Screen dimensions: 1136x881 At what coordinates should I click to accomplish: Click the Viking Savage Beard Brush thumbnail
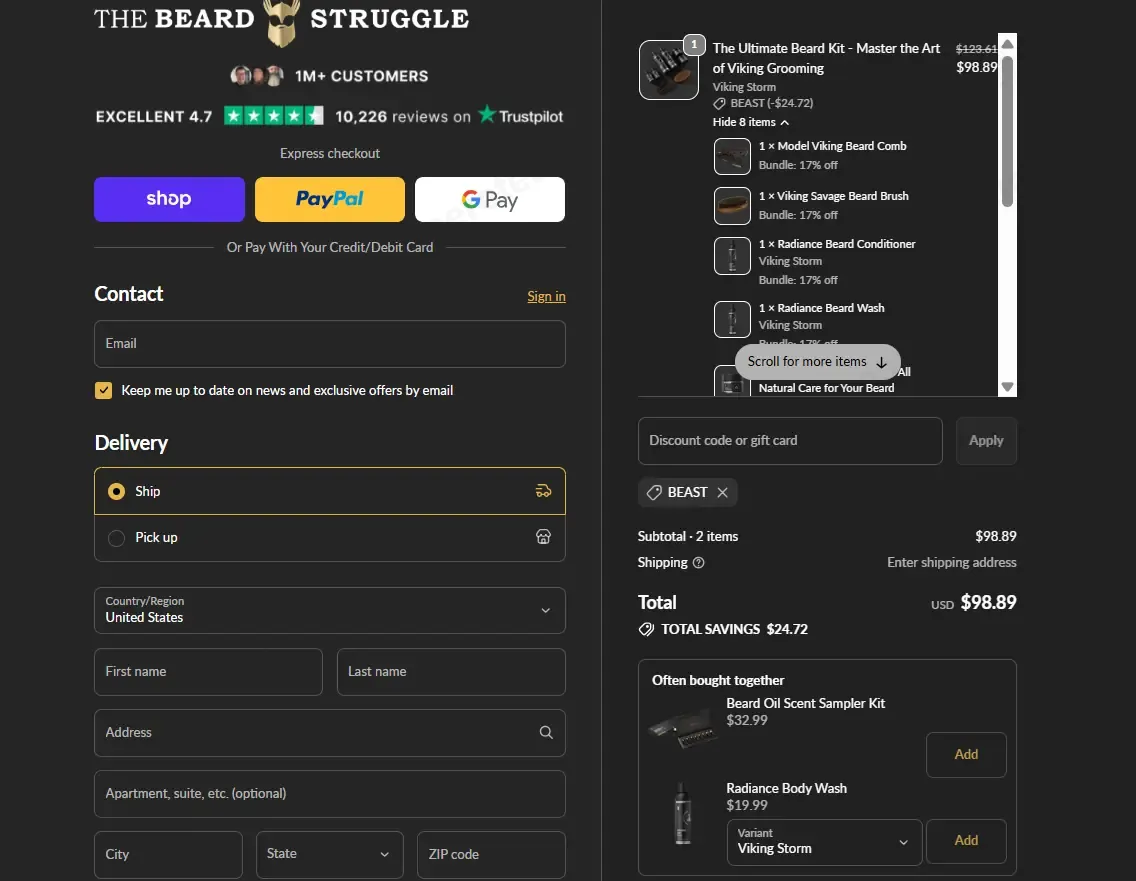tap(732, 206)
